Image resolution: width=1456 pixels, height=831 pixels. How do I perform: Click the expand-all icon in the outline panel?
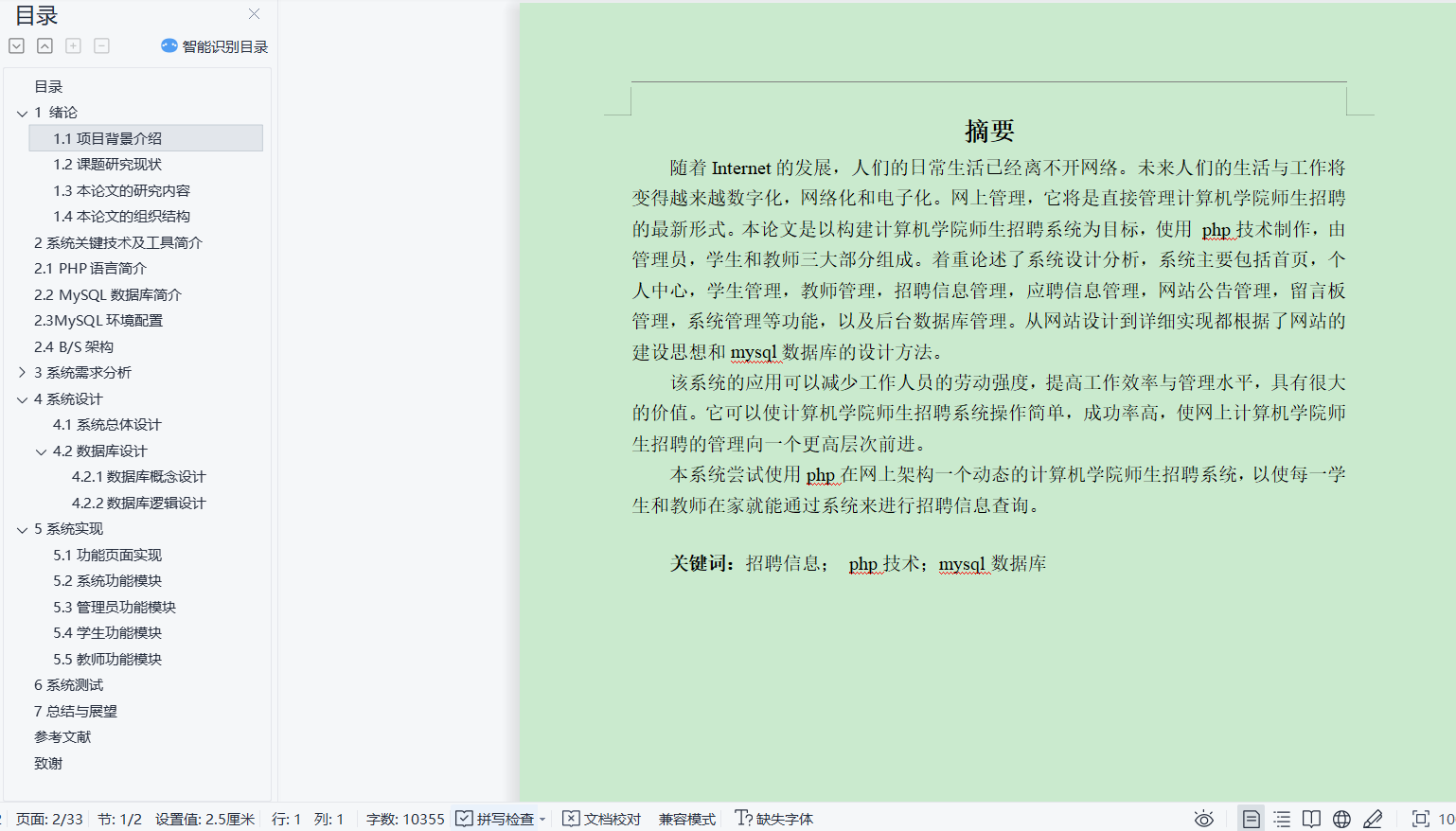pos(16,46)
